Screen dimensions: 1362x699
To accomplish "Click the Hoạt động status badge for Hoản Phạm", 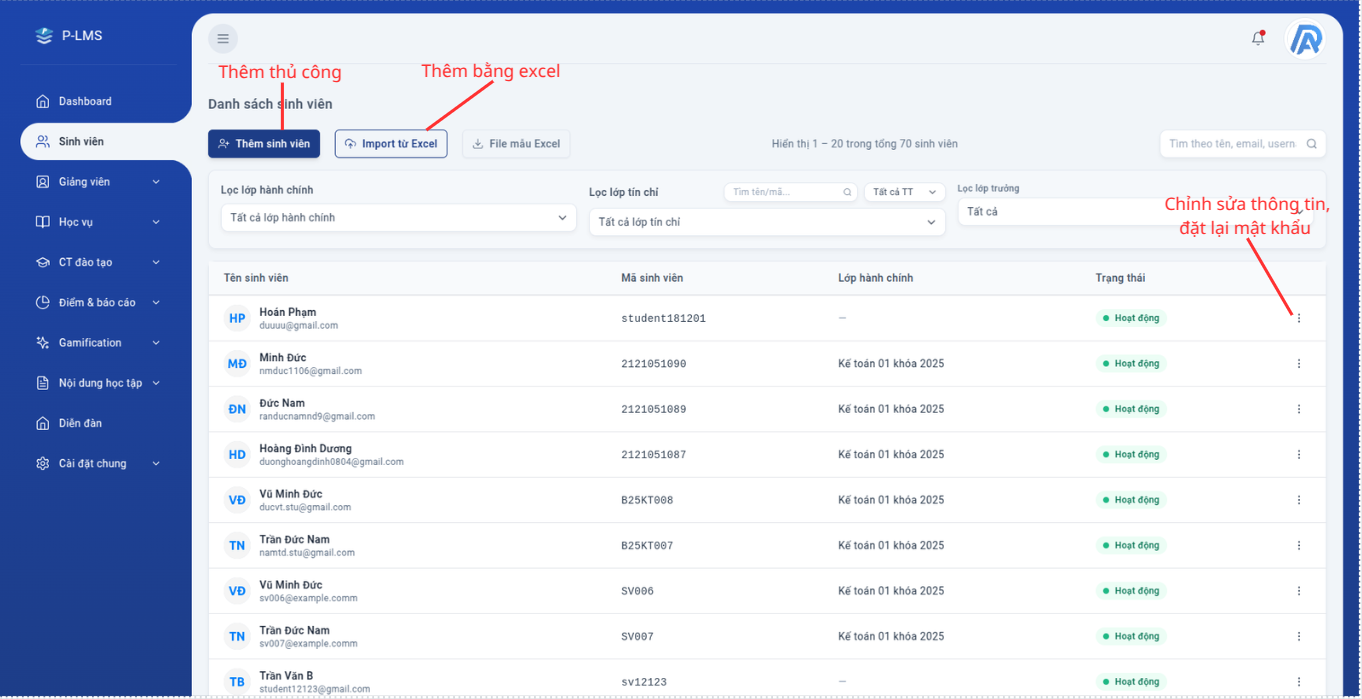I will click(1131, 318).
